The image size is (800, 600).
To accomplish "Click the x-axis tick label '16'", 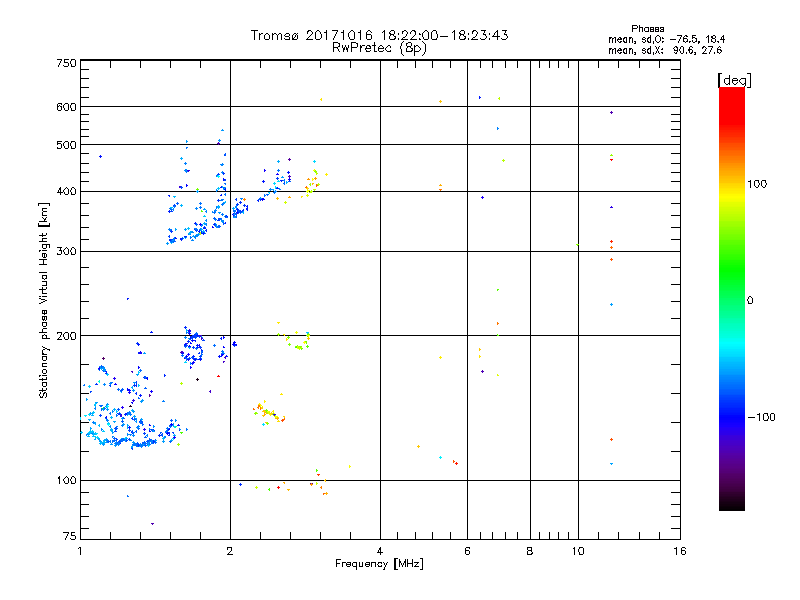I will [x=680, y=551].
